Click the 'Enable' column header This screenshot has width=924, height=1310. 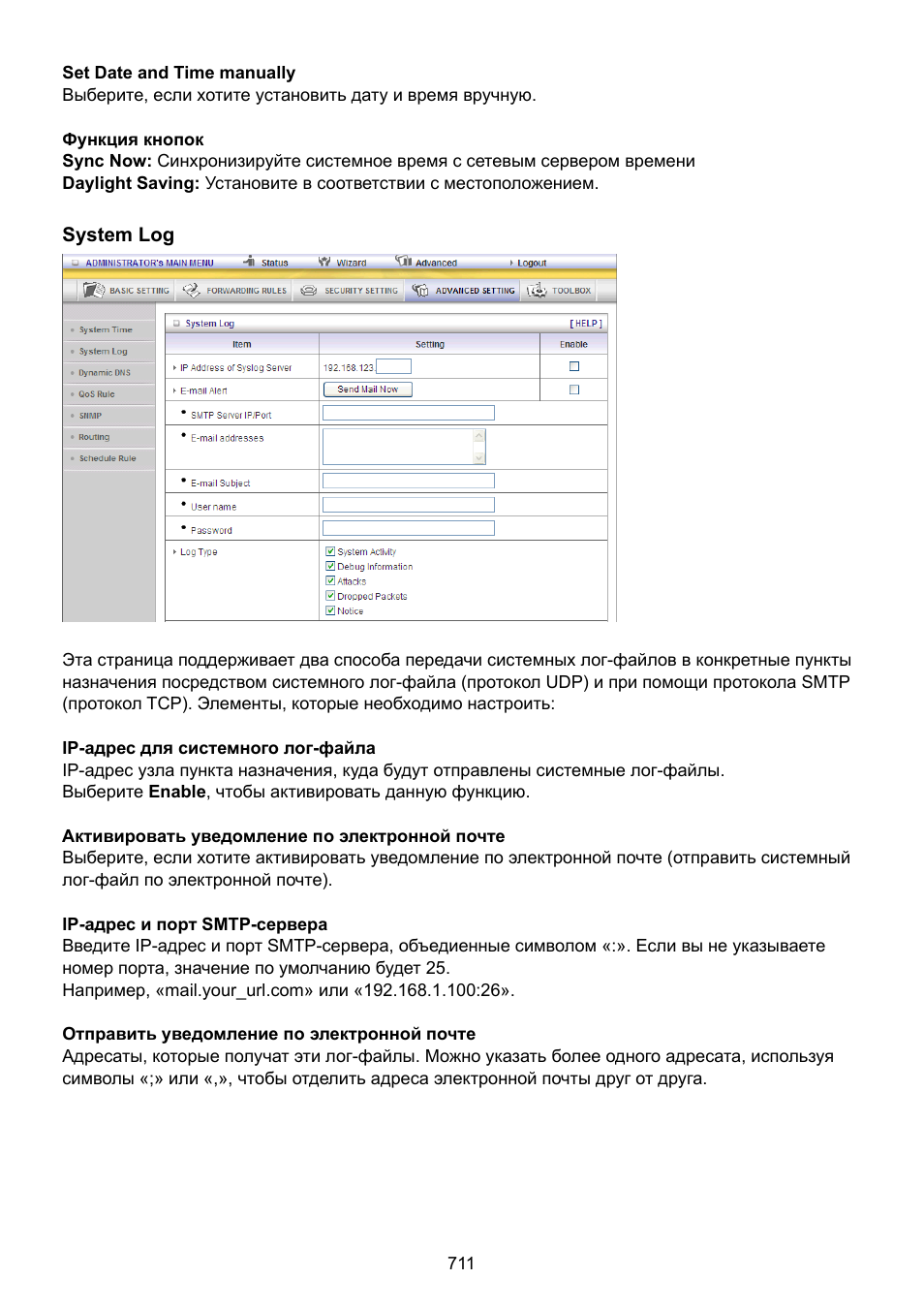click(x=573, y=344)
